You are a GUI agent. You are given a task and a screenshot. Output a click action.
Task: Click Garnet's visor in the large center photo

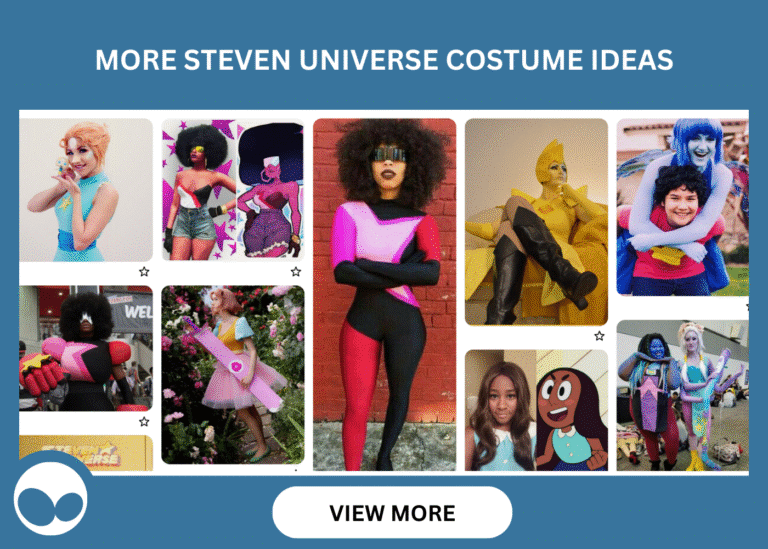tap(389, 154)
